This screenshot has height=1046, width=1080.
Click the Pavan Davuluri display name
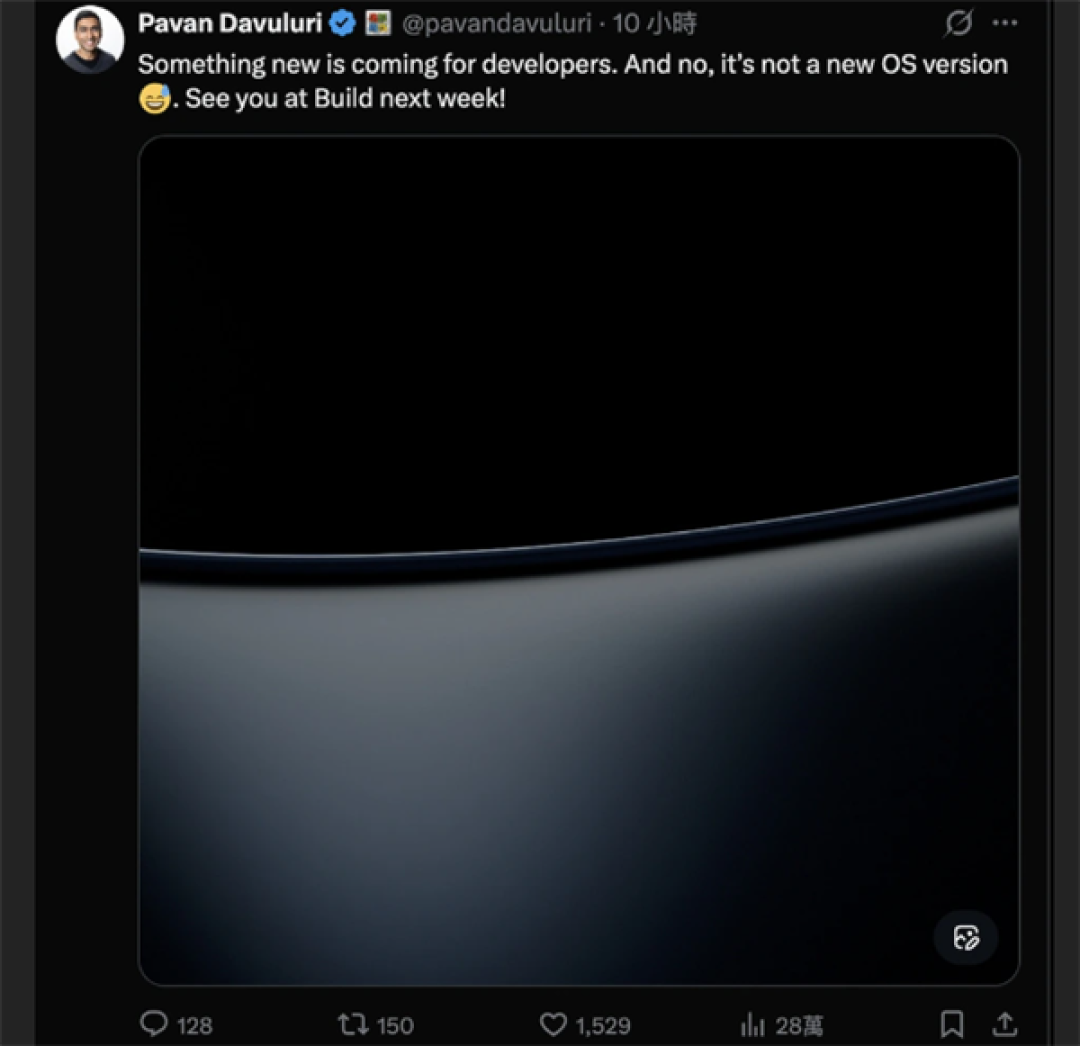(x=230, y=23)
